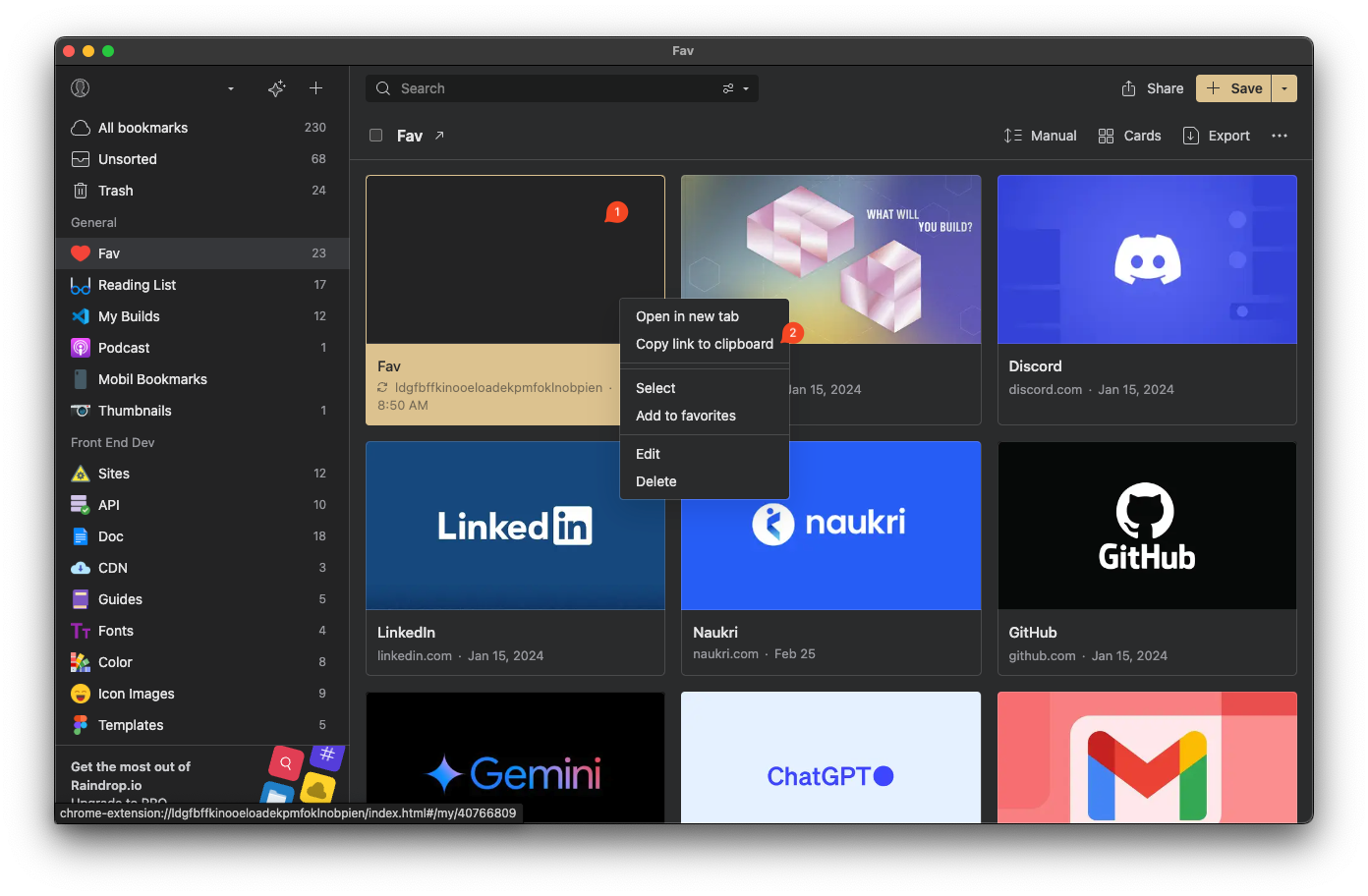Open the My Builds VS Code icon
The image size is (1368, 896).
[81, 316]
